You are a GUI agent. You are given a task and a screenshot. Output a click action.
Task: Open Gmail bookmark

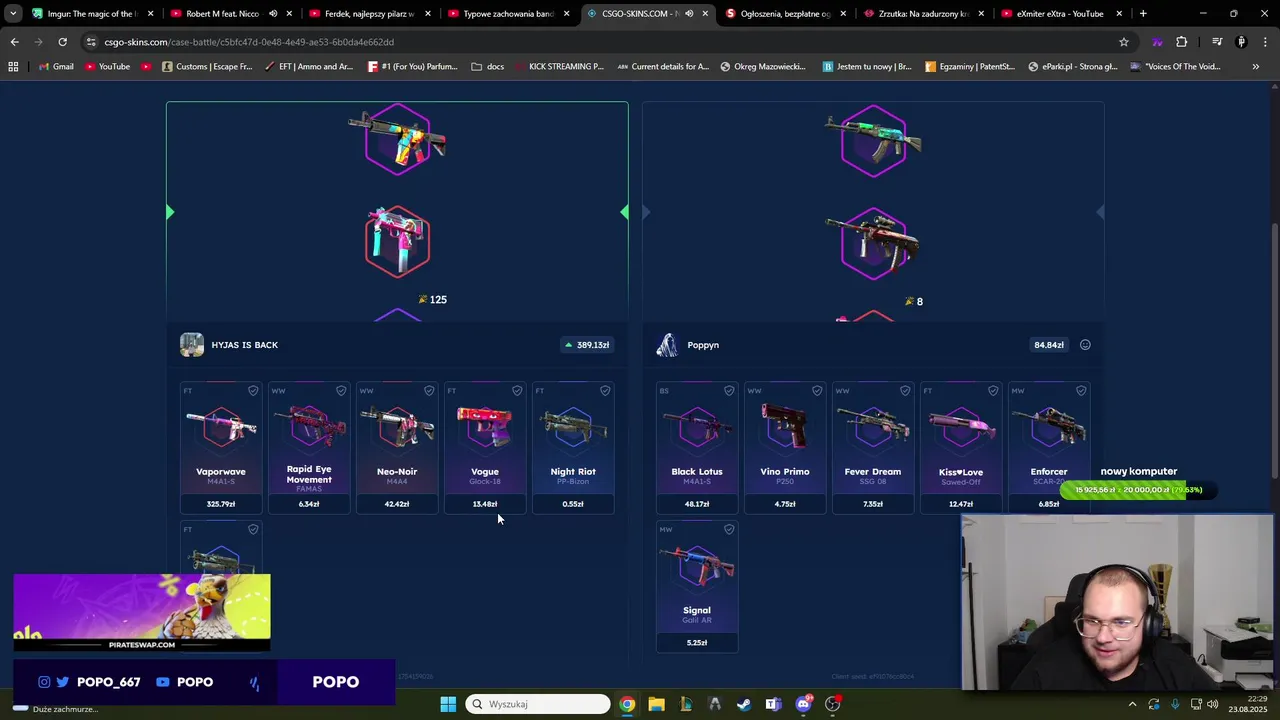click(55, 67)
